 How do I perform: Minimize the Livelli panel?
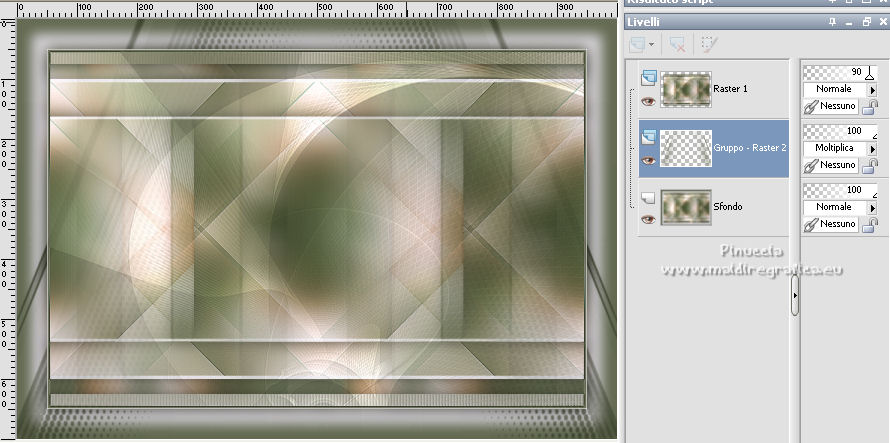(849, 23)
